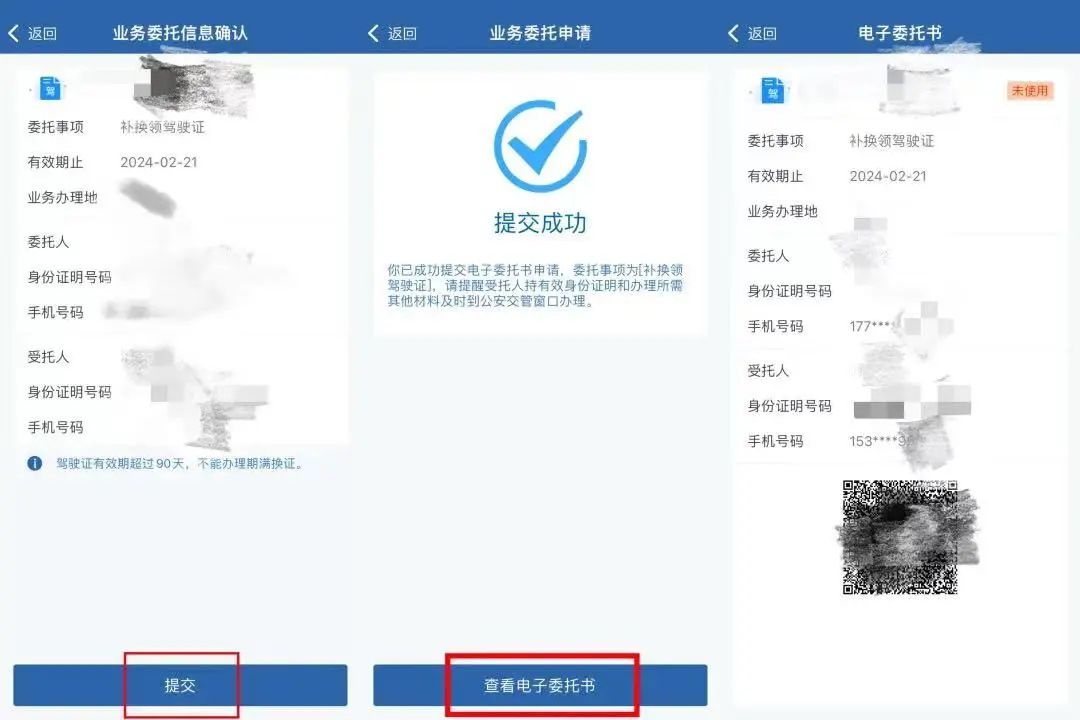
Task: Go back from the 业务委托信息确认 screen
Action: pos(32,33)
